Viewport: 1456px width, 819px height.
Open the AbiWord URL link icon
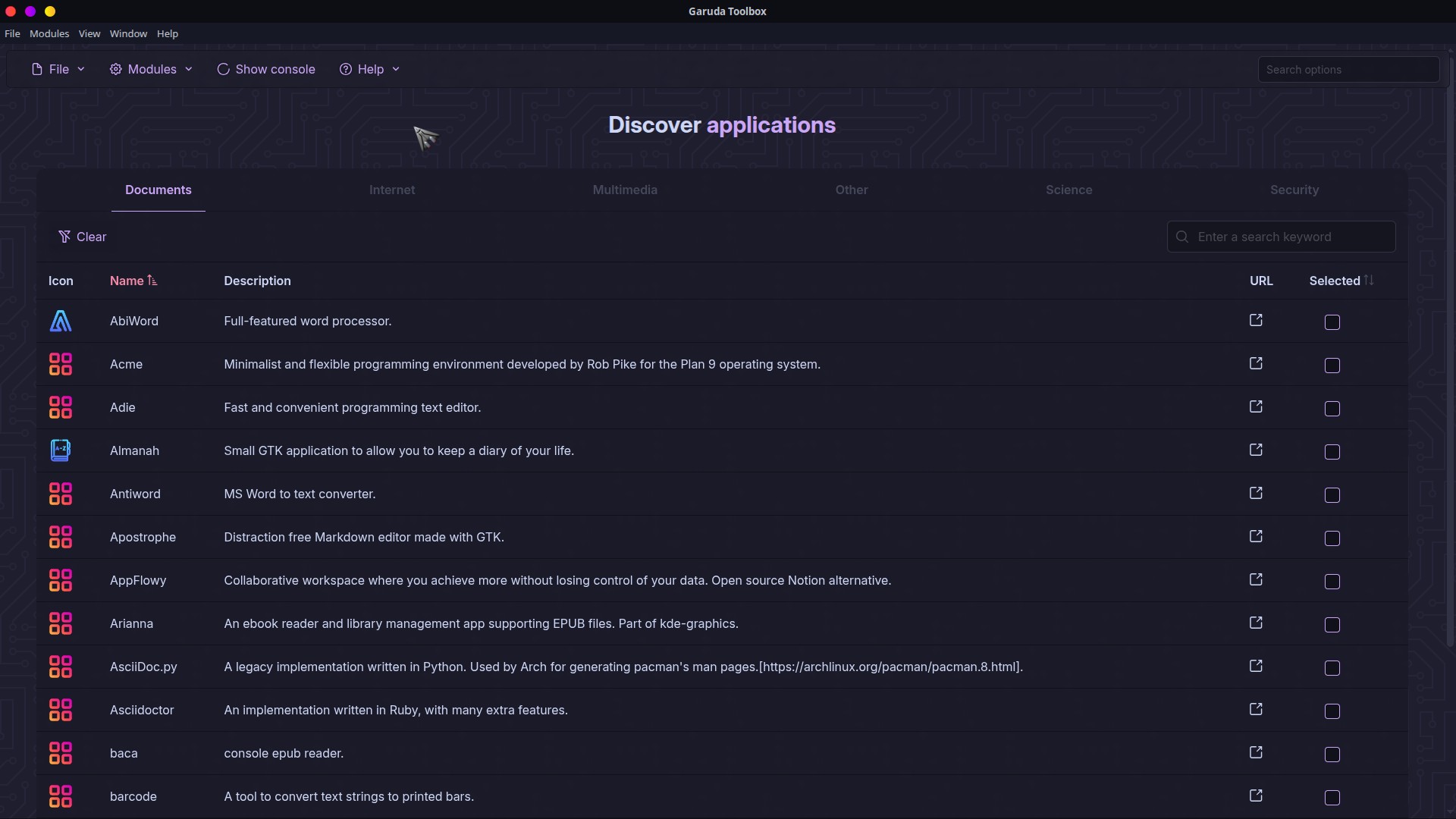1256,320
